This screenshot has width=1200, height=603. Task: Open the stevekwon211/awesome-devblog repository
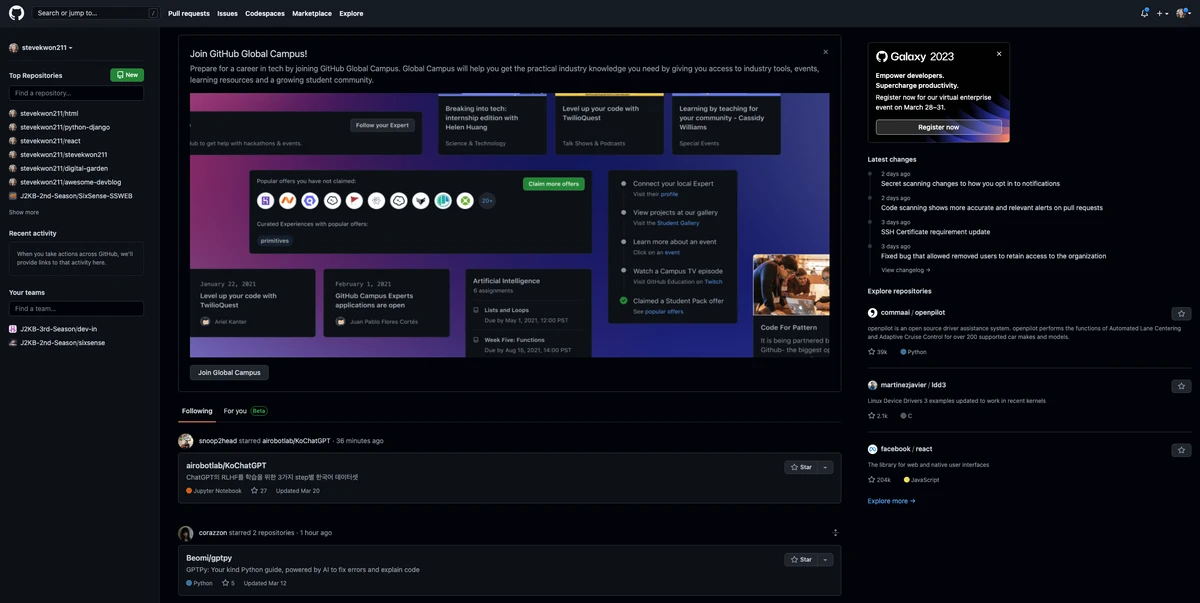pyautogui.click(x=69, y=182)
